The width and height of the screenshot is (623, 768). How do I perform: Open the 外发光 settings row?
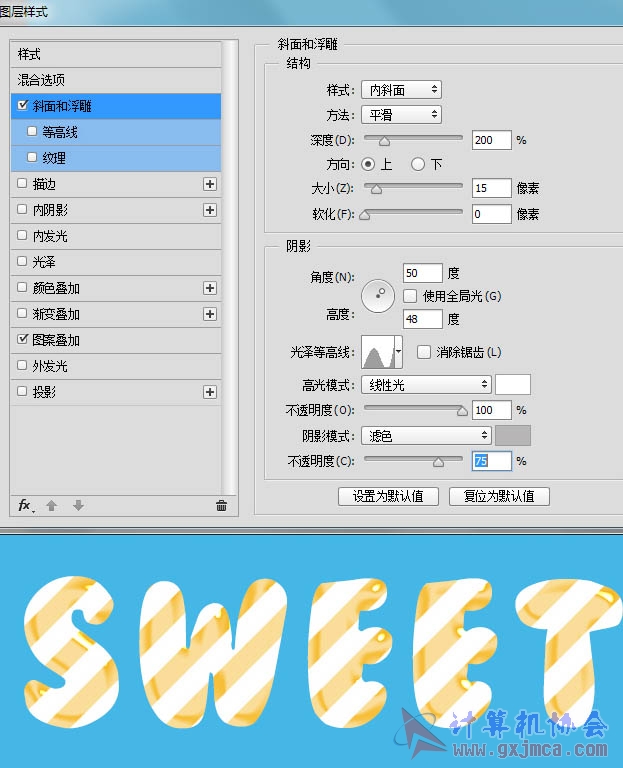(116, 366)
